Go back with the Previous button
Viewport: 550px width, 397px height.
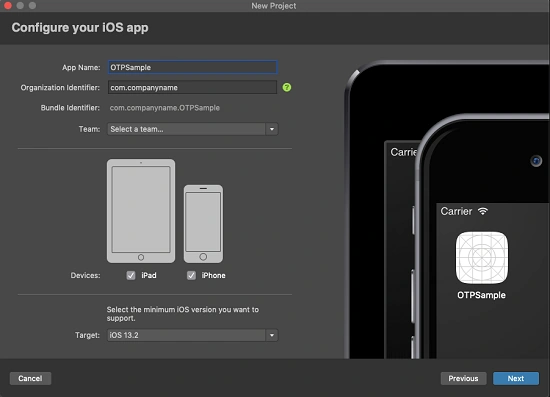tap(463, 378)
